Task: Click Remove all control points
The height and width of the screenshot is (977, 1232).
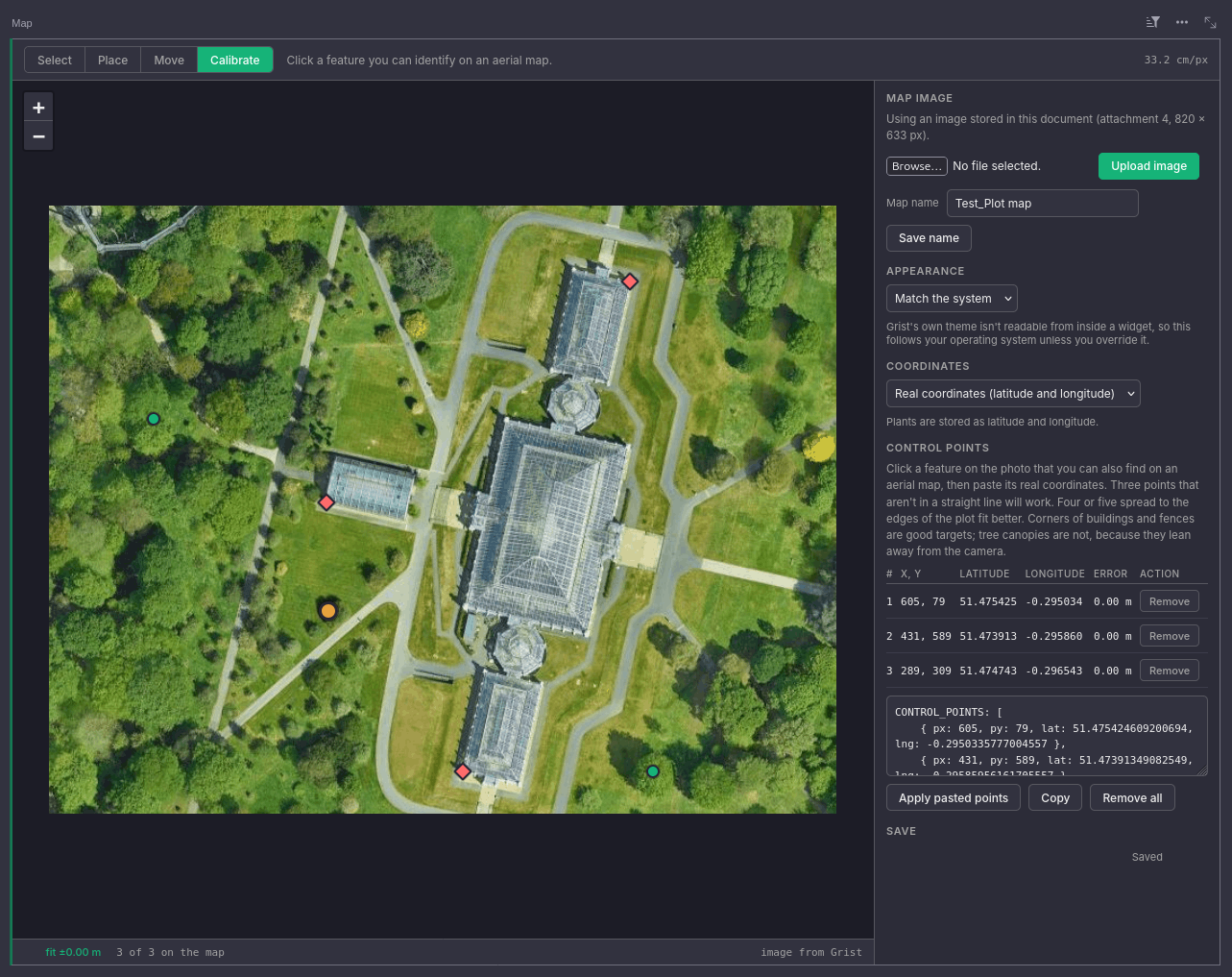Action: point(1132,798)
